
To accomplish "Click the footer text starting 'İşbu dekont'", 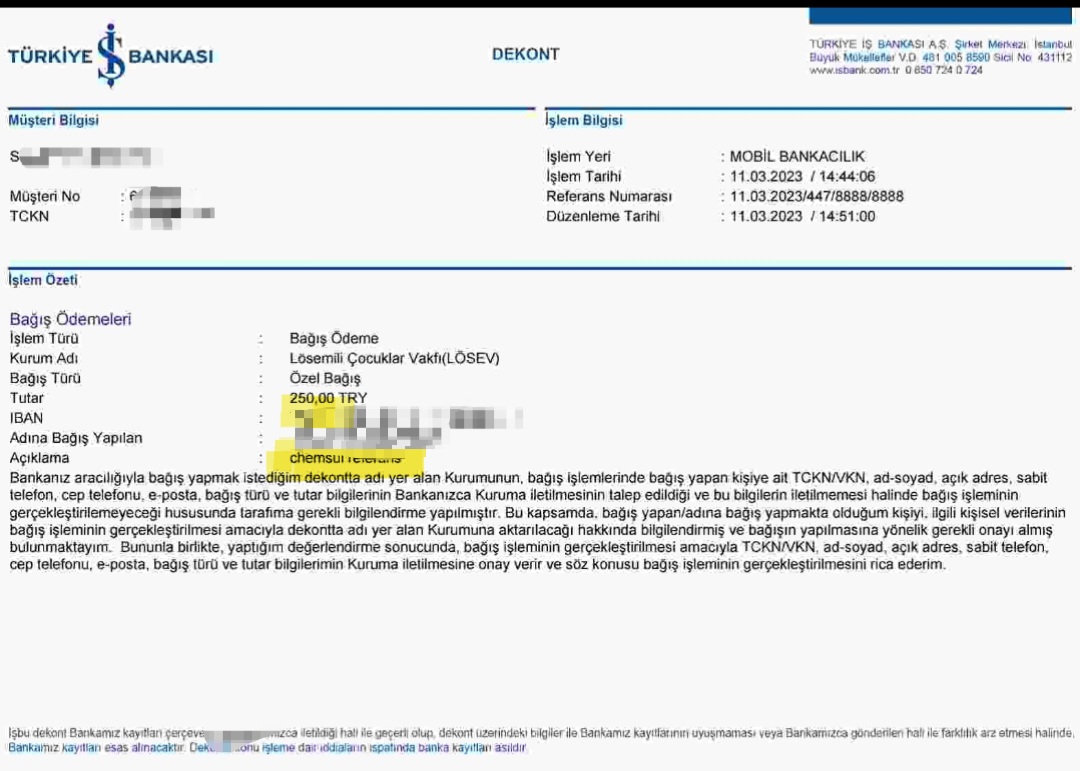I will click(x=541, y=740).
